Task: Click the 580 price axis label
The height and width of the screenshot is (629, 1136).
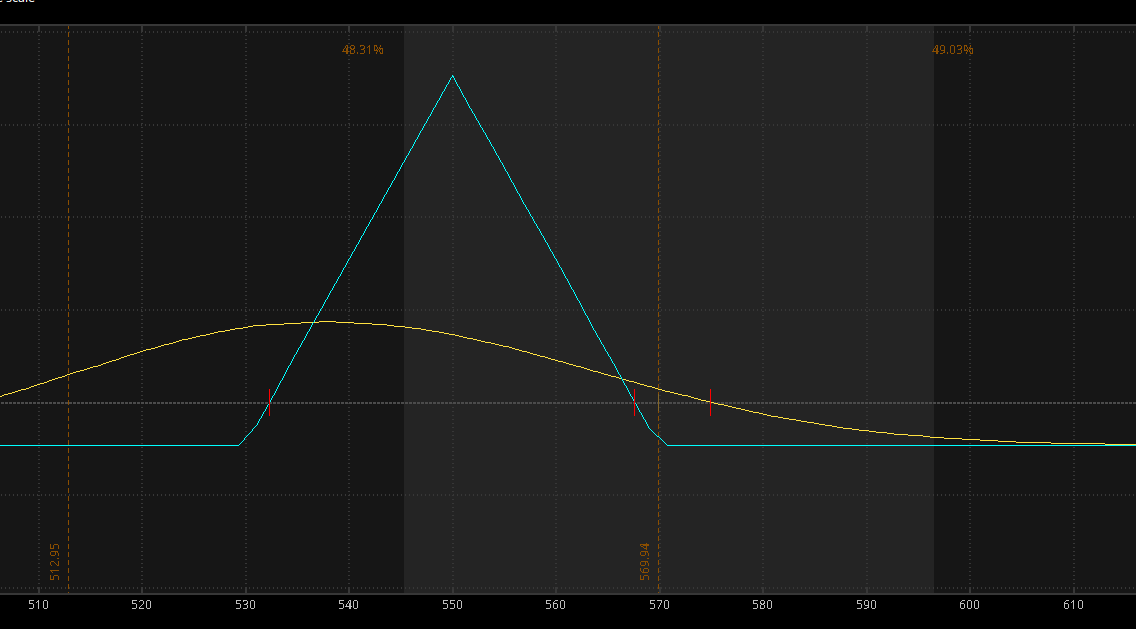Action: (762, 604)
